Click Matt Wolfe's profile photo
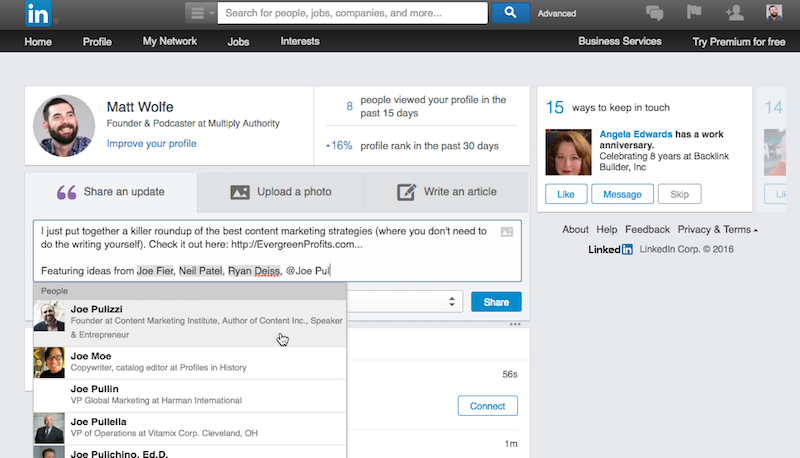Screen dimensions: 800x458 (x=64, y=125)
